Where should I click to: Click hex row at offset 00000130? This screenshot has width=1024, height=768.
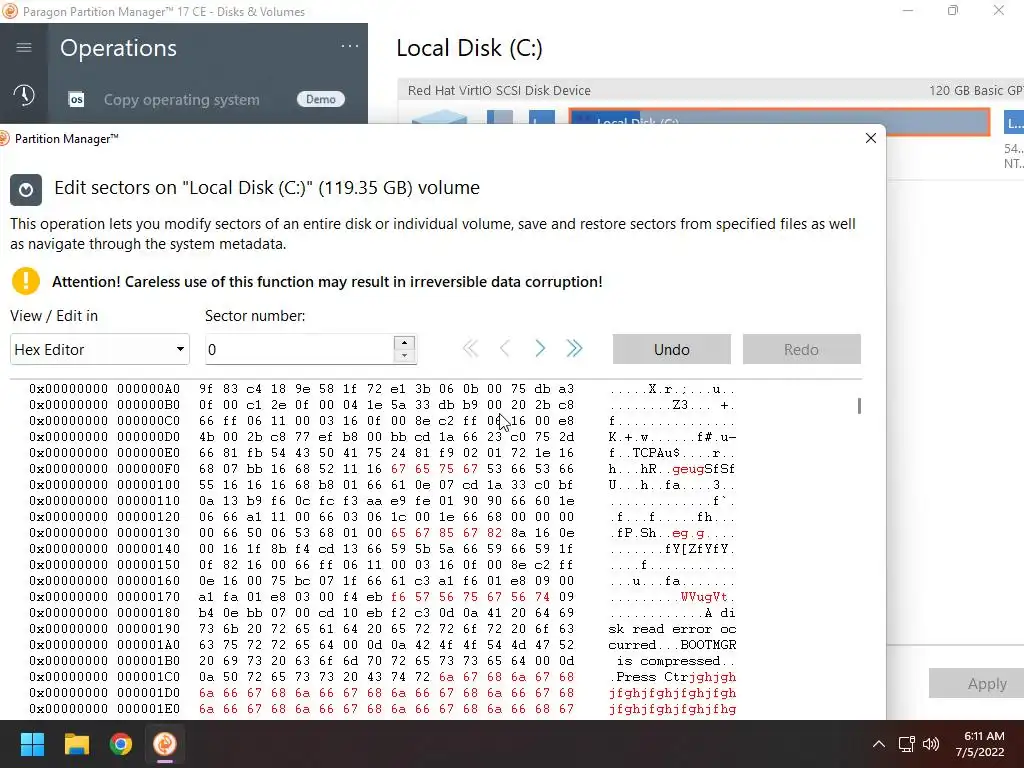[382, 533]
